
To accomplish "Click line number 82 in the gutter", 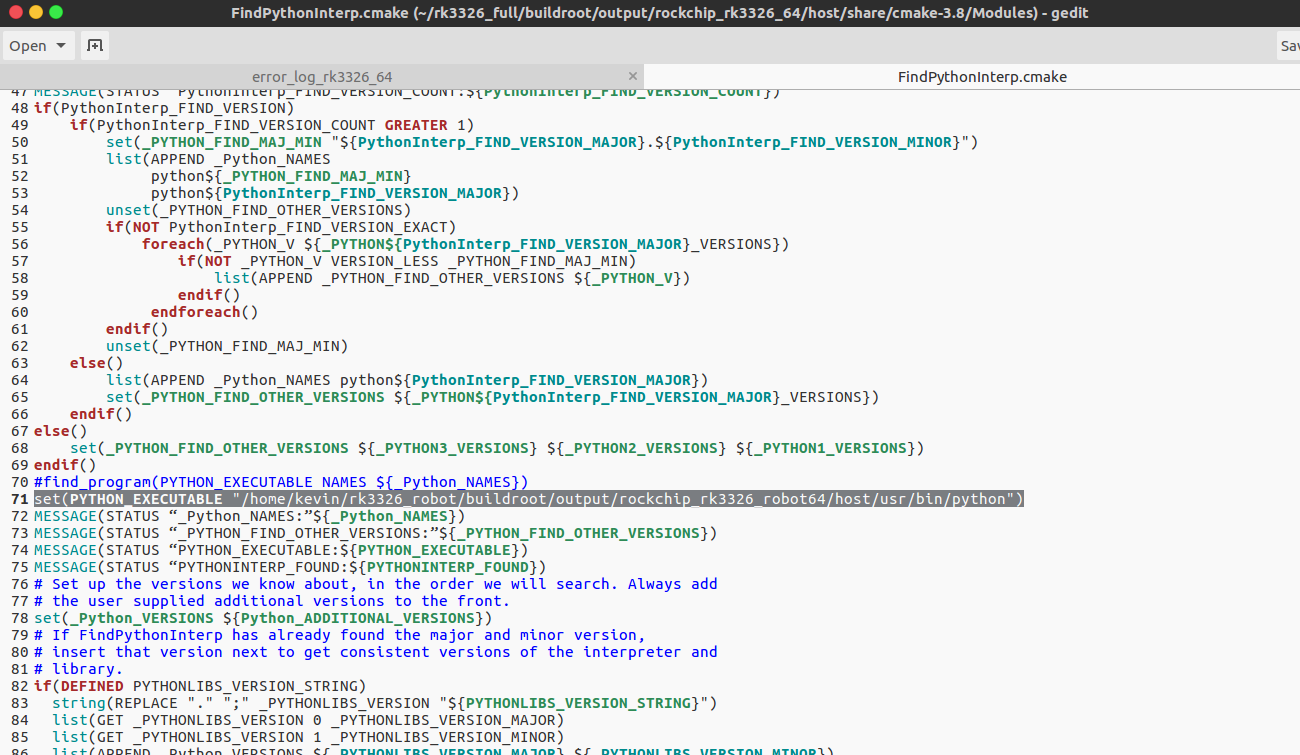I will coord(20,686).
